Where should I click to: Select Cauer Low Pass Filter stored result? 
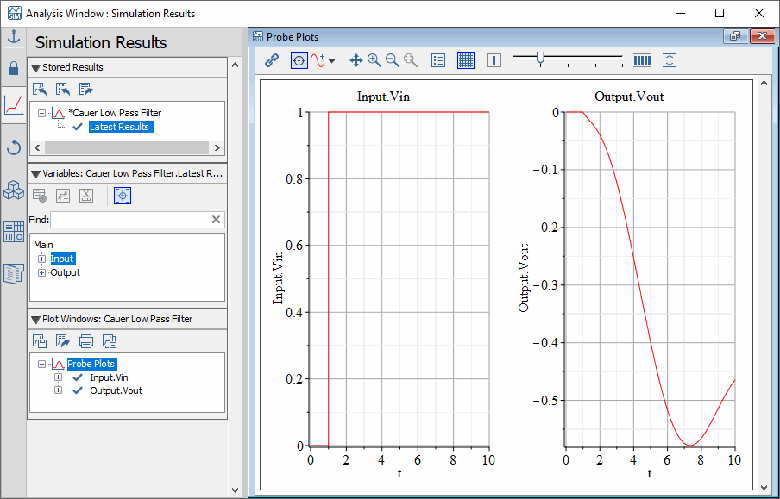click(114, 113)
